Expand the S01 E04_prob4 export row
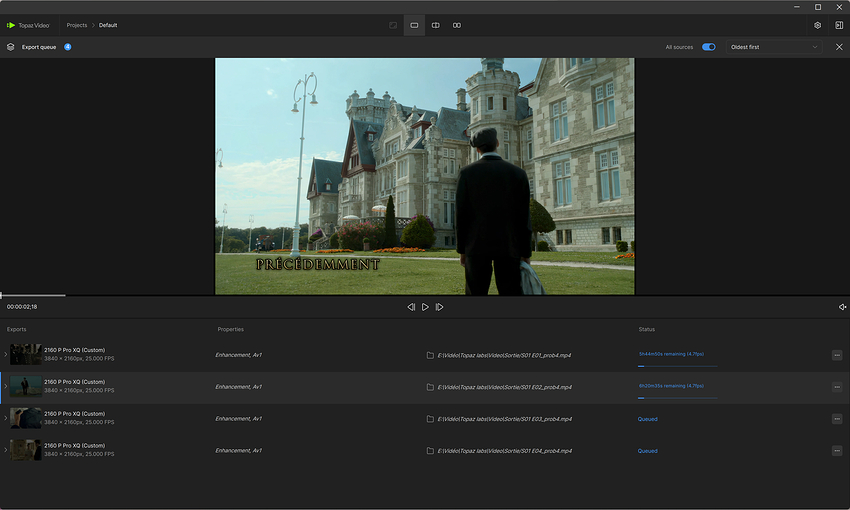 [x=5, y=450]
